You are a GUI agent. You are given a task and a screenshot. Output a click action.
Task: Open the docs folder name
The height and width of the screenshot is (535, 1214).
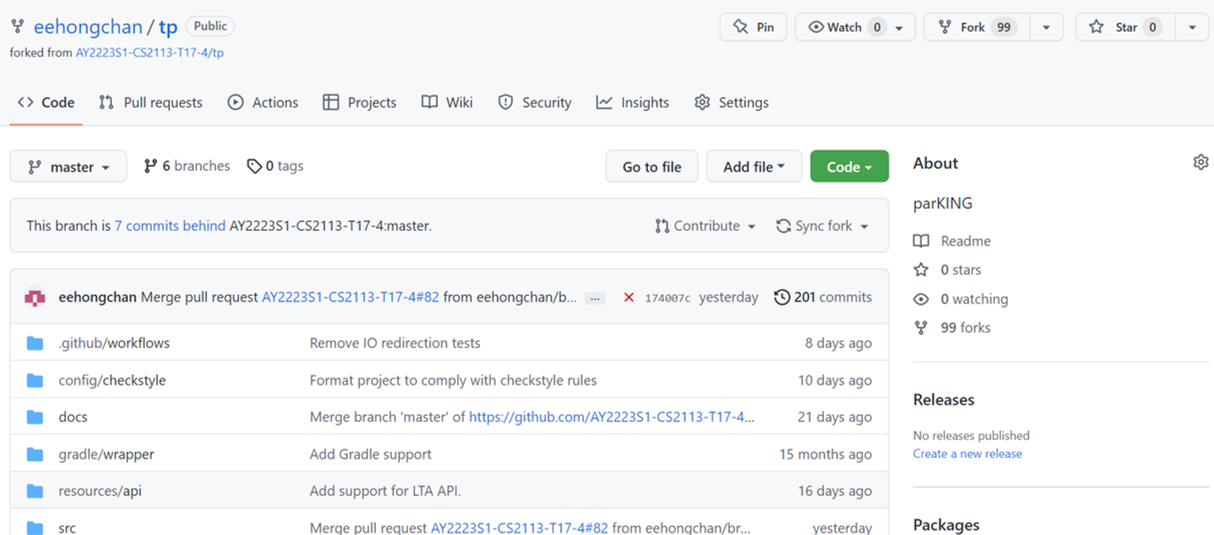click(x=73, y=417)
